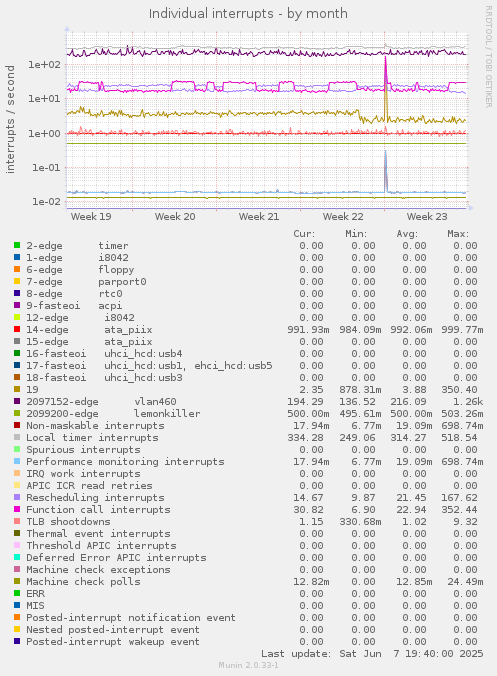
Task: Click the salmon TLB shootdowns color swatch
Action: point(17,522)
